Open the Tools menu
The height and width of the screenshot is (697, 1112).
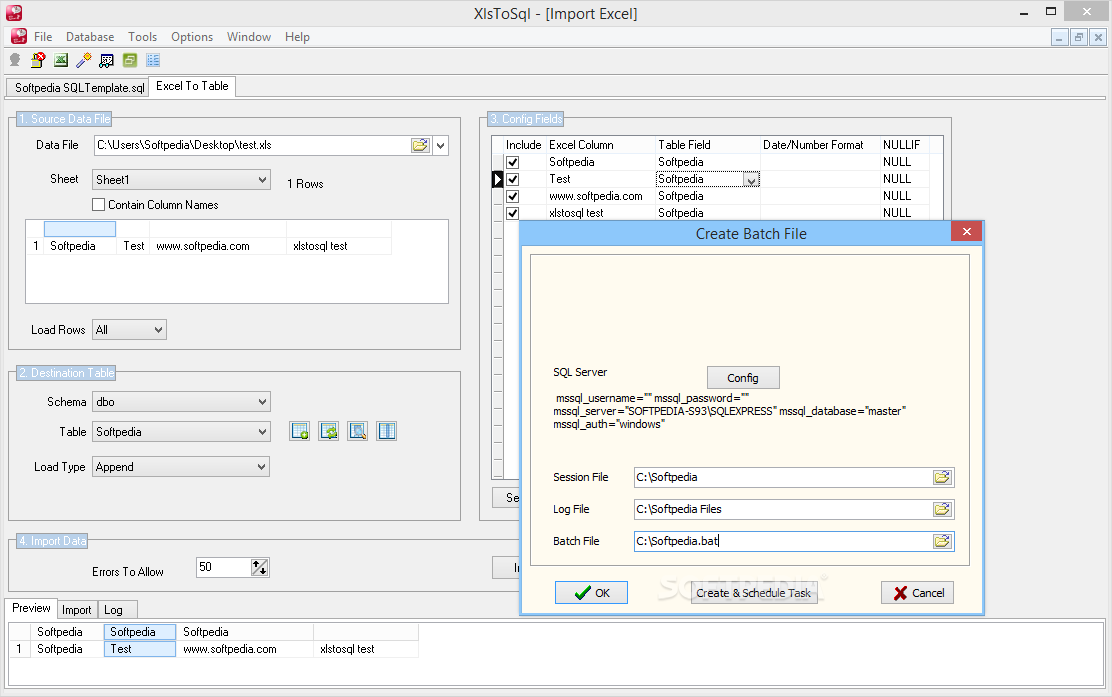(143, 37)
